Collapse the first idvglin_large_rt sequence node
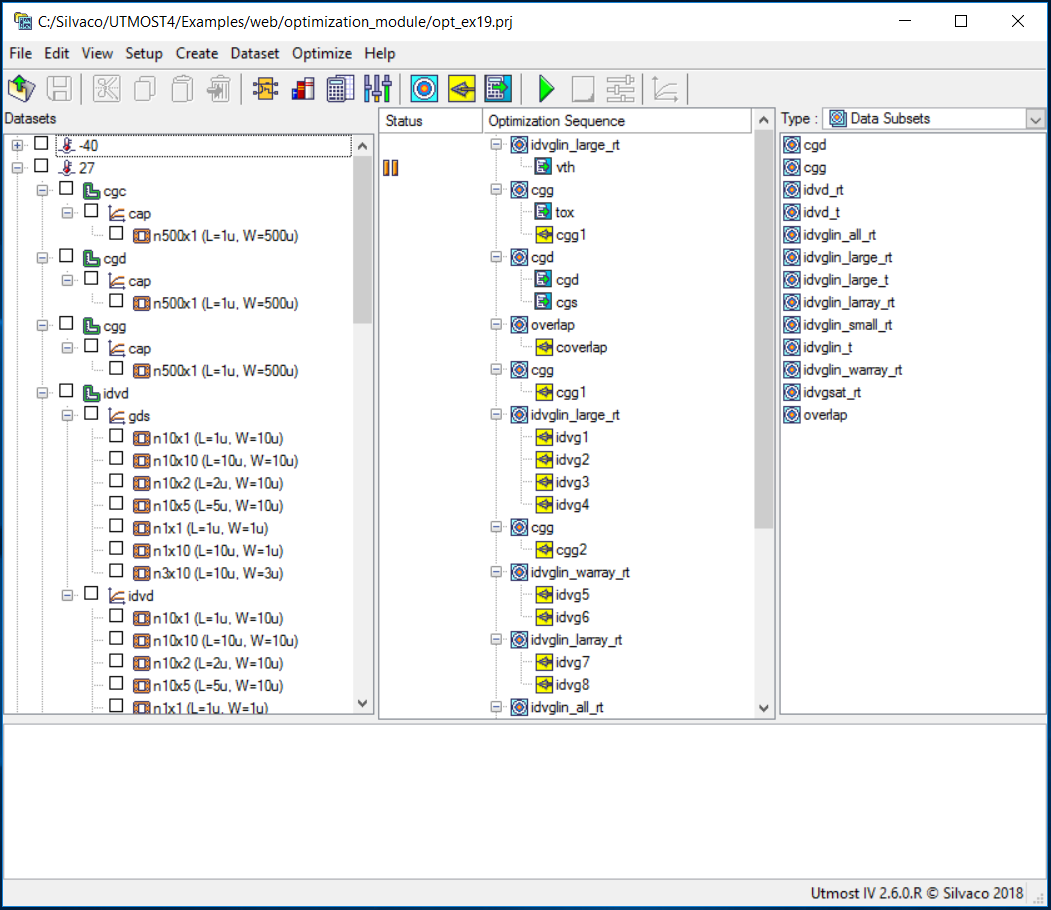1051x910 pixels. 496,144
